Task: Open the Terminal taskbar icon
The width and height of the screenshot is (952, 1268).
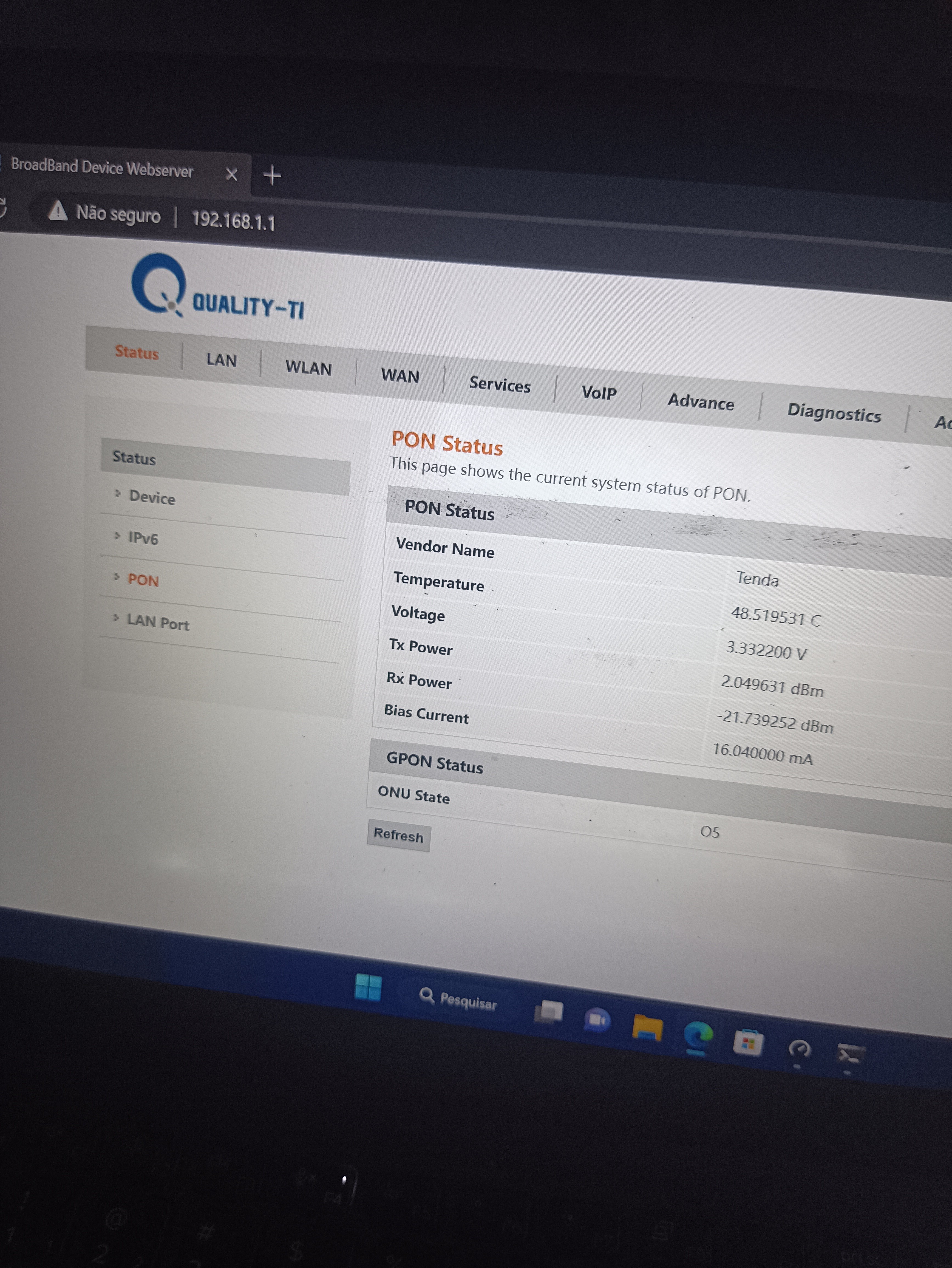Action: pos(851,1055)
